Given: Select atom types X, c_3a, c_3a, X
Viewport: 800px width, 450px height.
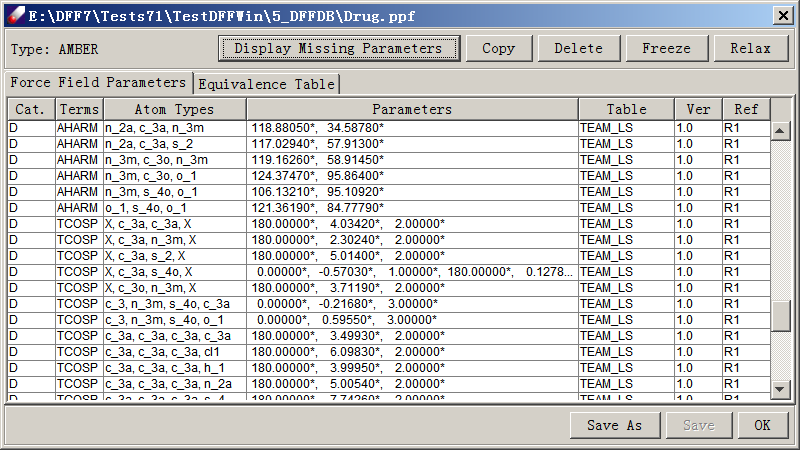Looking at the screenshot, I should pyautogui.click(x=175, y=224).
